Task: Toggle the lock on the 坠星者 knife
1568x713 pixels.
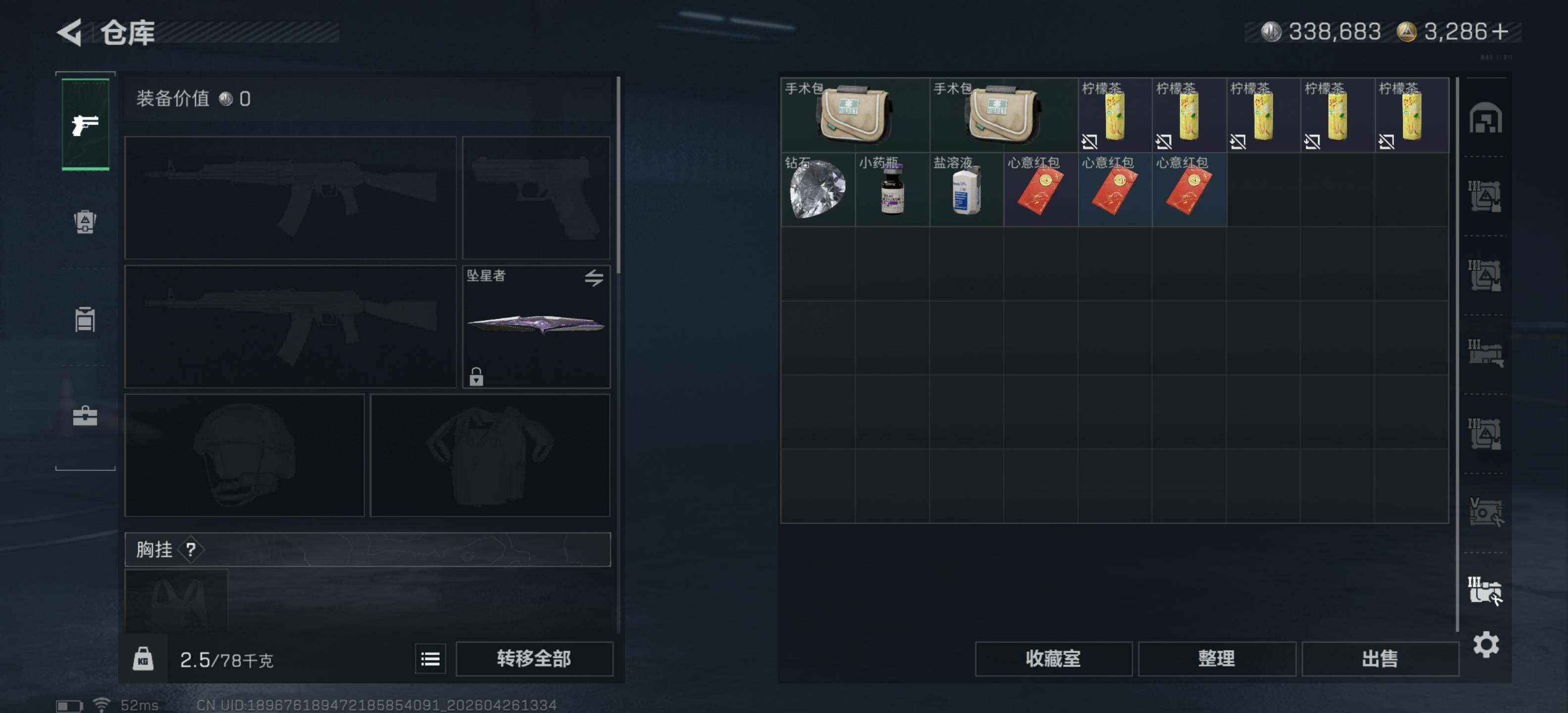Action: (476, 377)
